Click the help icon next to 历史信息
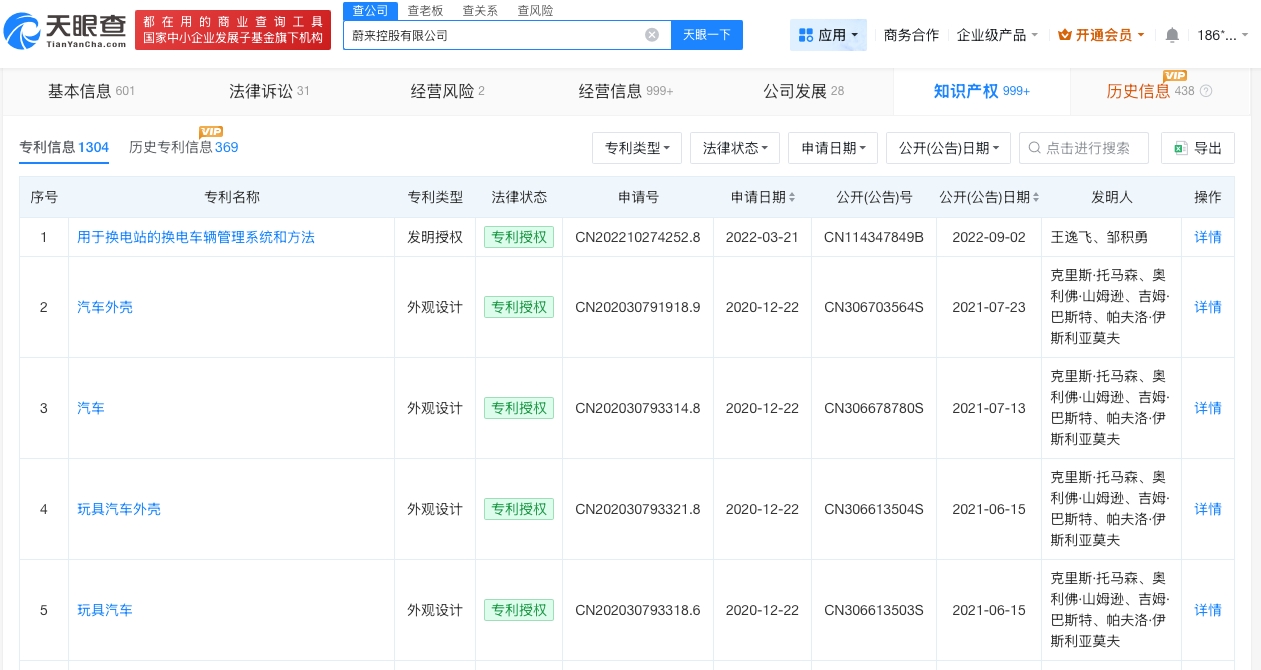This screenshot has height=670, width=1261. [x=1206, y=91]
